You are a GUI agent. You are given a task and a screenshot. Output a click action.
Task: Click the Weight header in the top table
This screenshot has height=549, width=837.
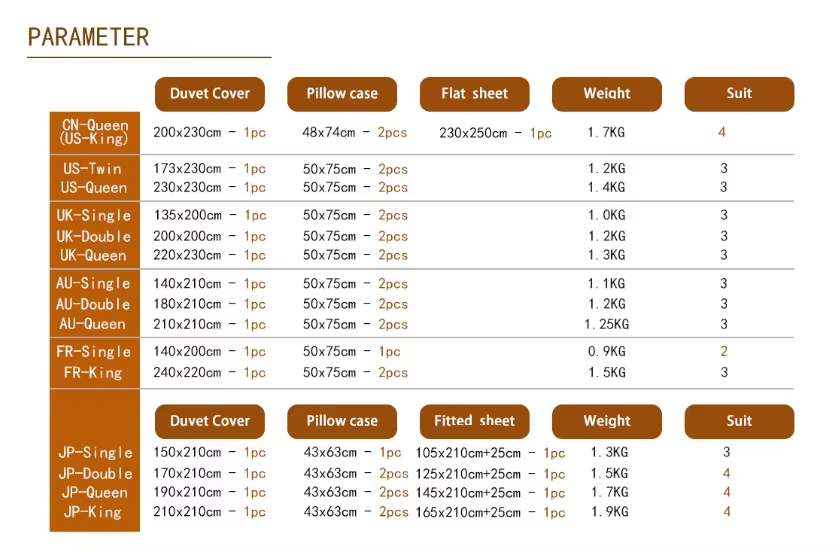tap(607, 94)
